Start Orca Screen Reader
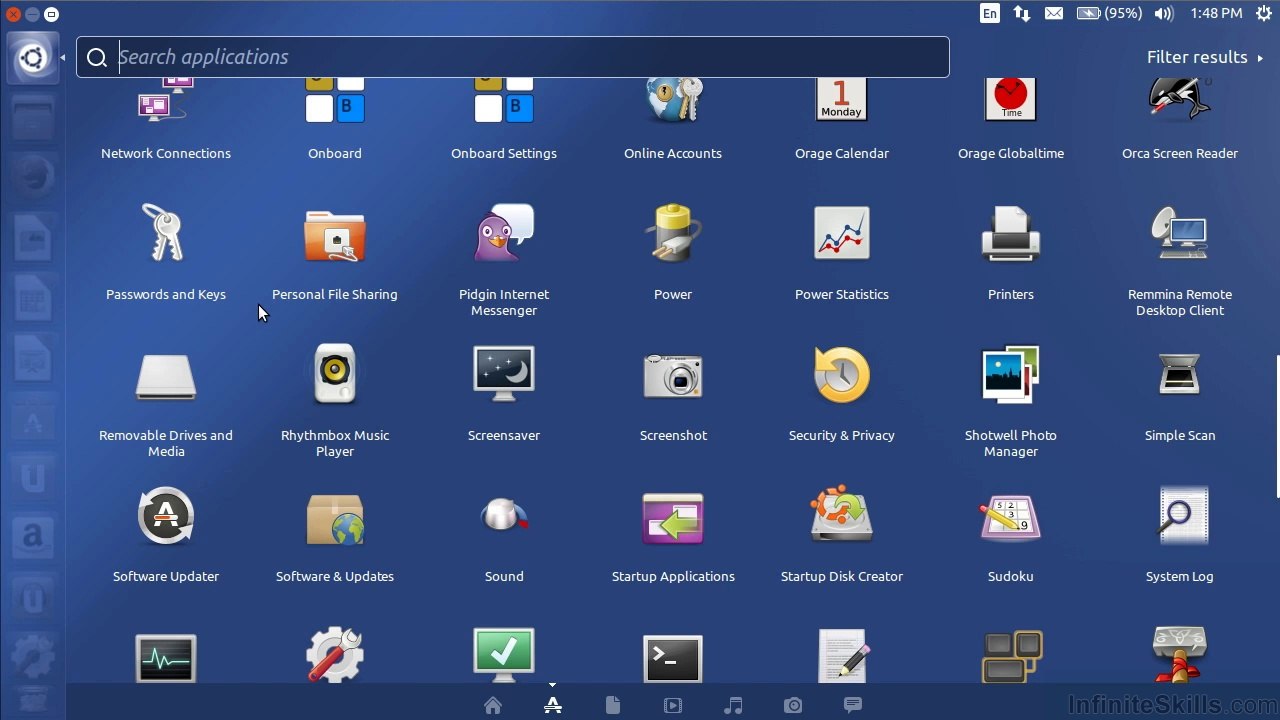The image size is (1280, 720). pos(1180,118)
